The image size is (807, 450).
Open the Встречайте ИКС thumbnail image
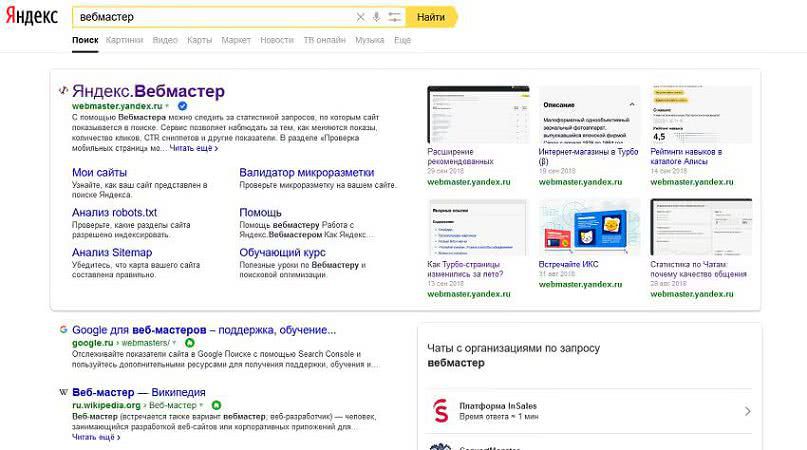(x=590, y=227)
